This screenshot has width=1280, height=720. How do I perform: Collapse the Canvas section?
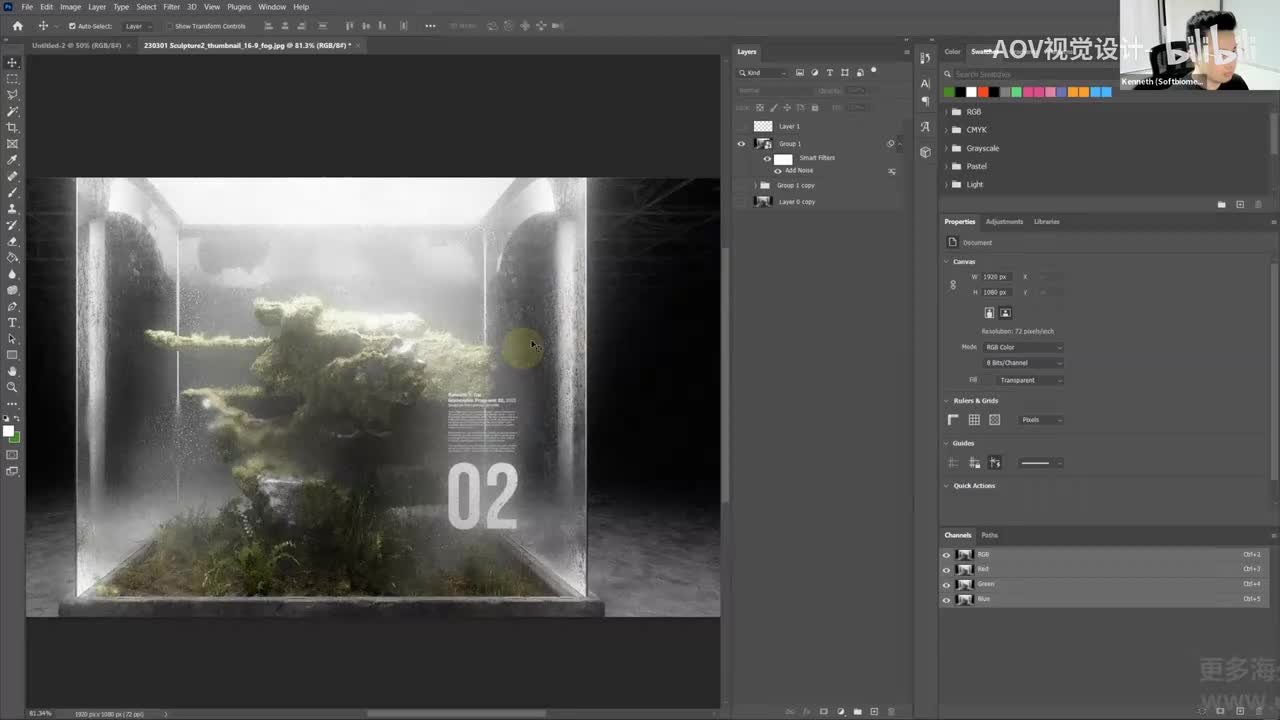click(x=947, y=262)
